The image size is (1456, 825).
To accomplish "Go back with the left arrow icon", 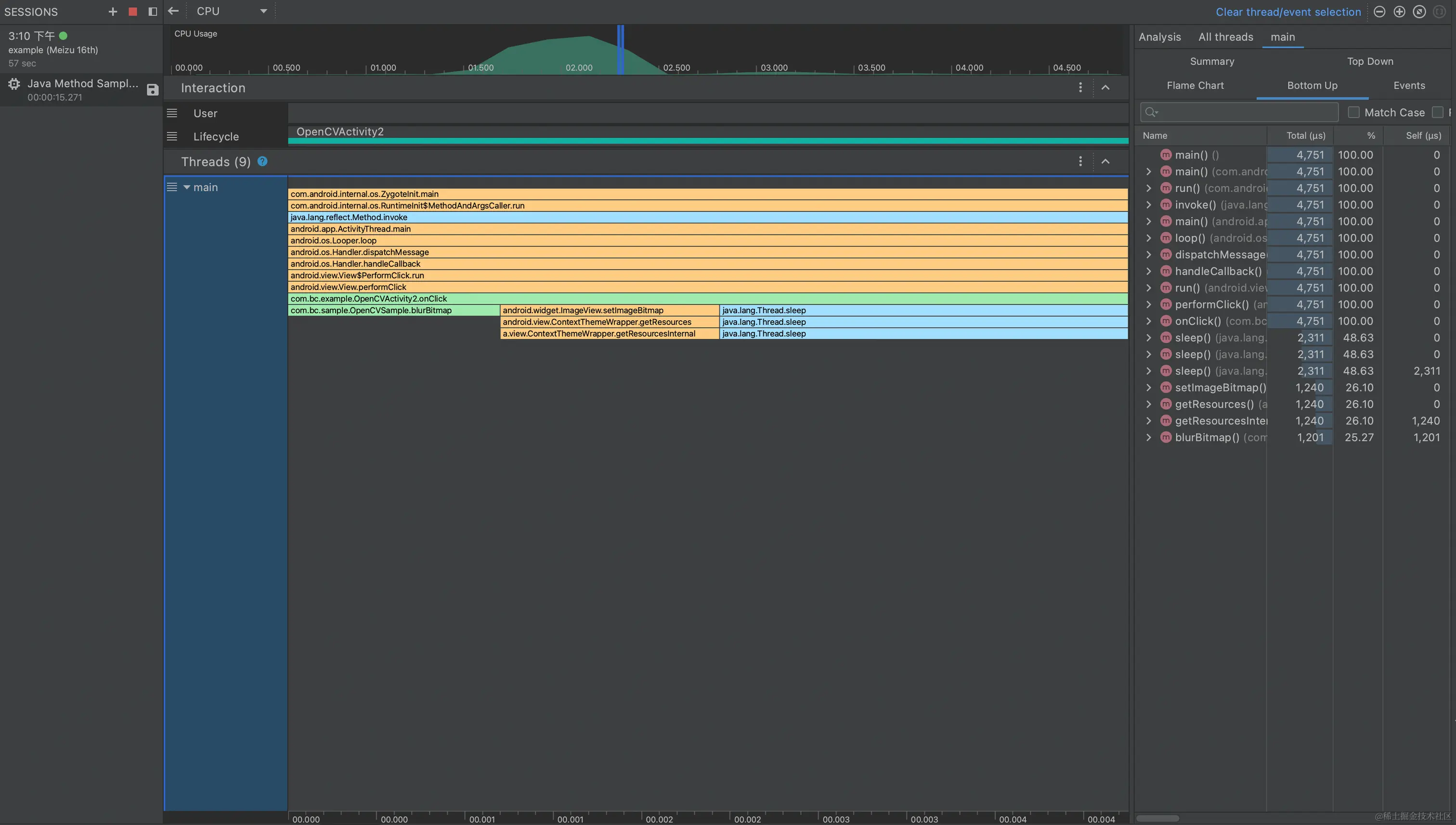I will pos(173,12).
